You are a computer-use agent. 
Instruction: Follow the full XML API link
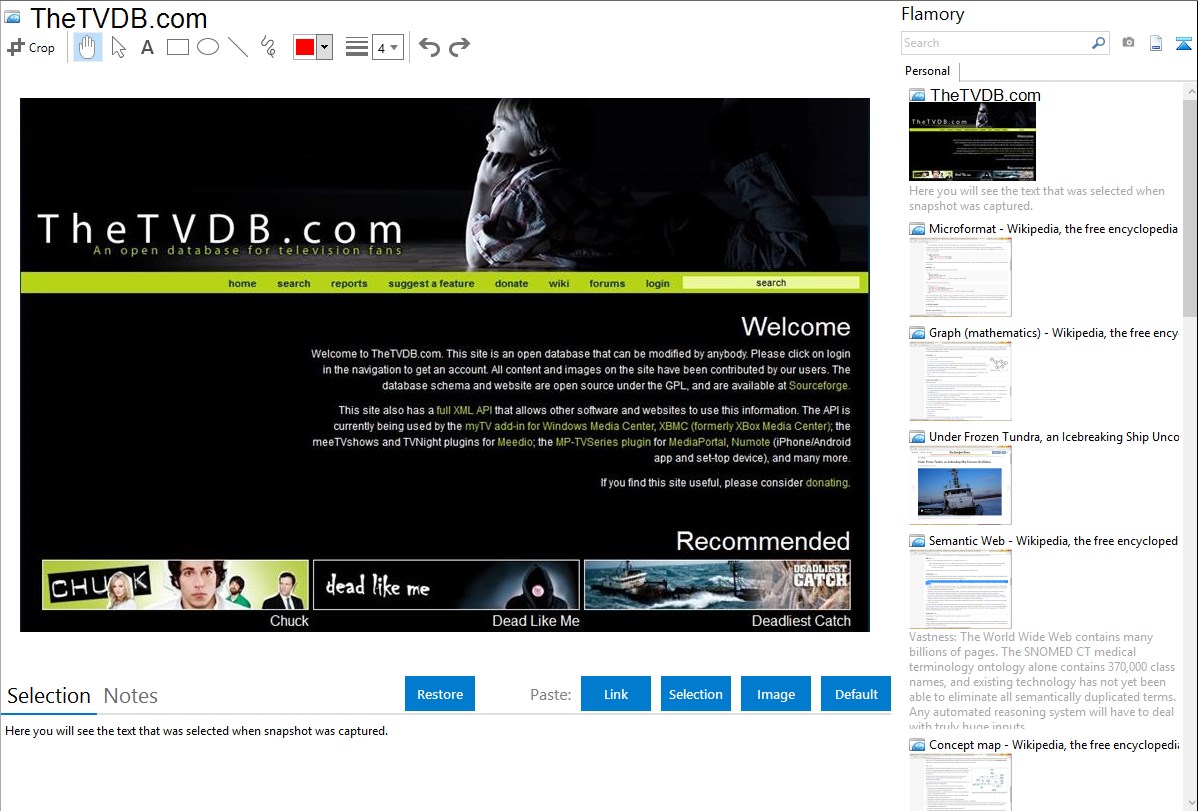(x=464, y=410)
